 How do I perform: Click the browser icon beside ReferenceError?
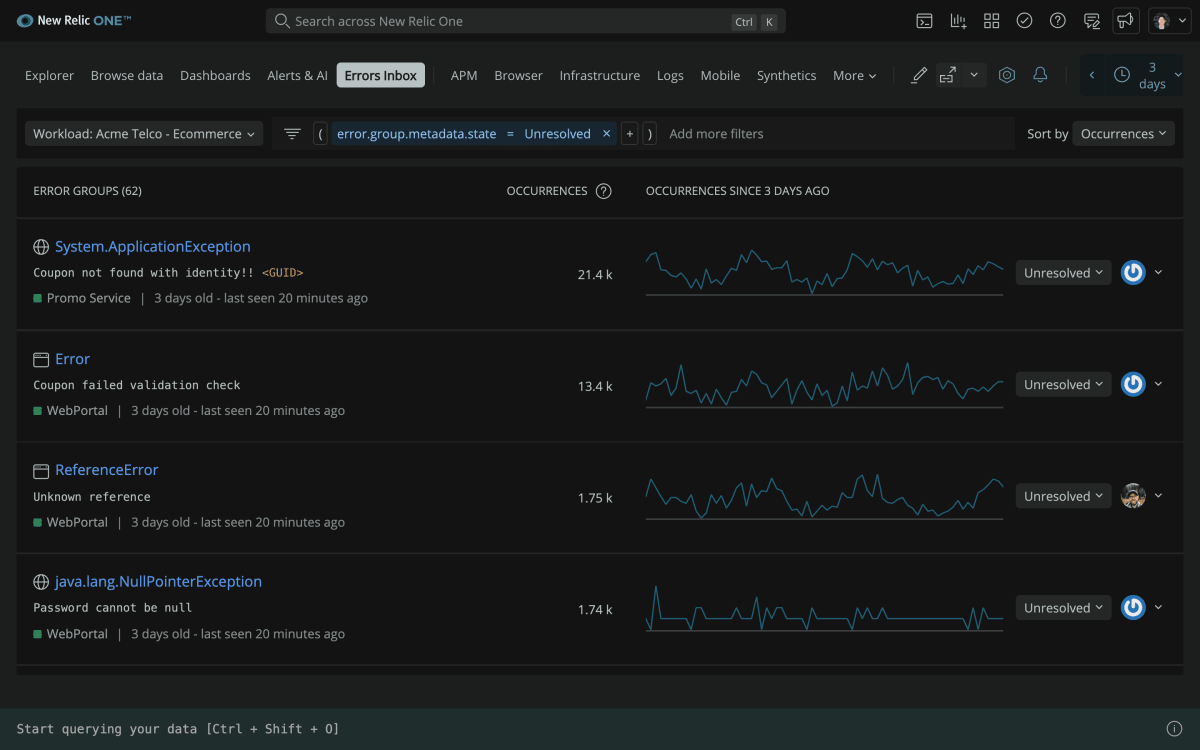click(x=41, y=470)
